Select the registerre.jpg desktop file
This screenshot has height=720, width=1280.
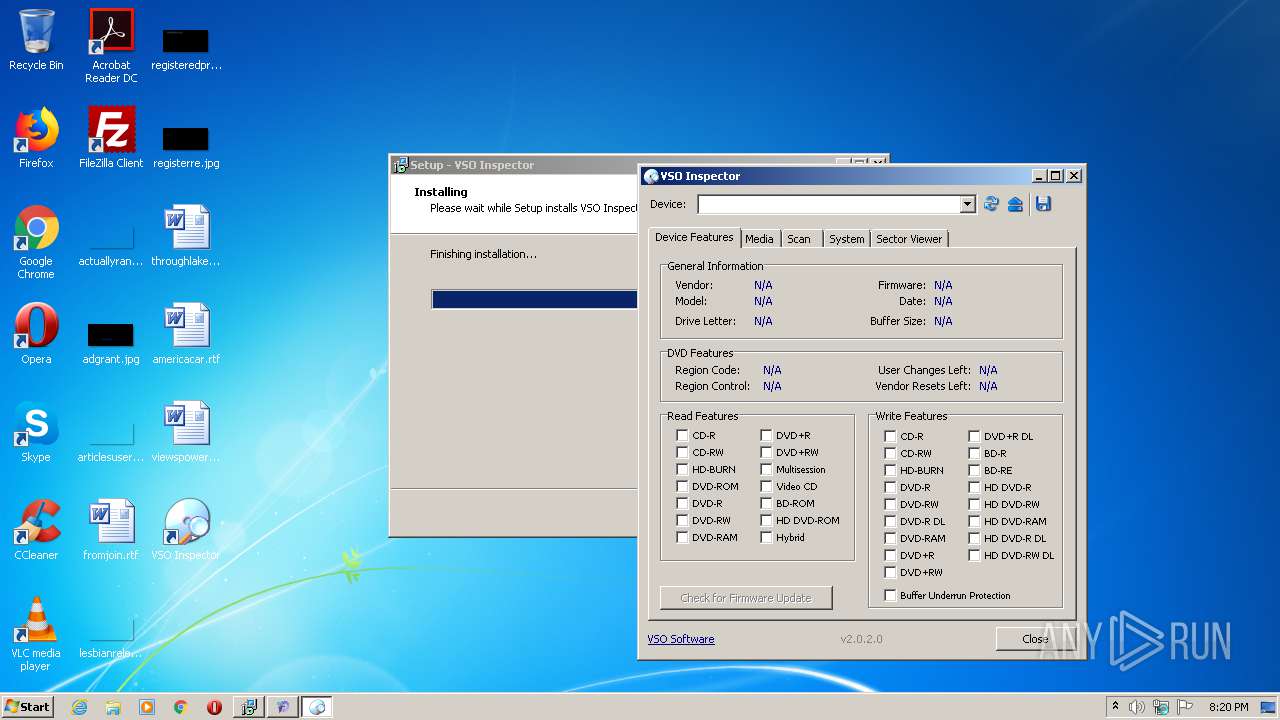point(186,145)
